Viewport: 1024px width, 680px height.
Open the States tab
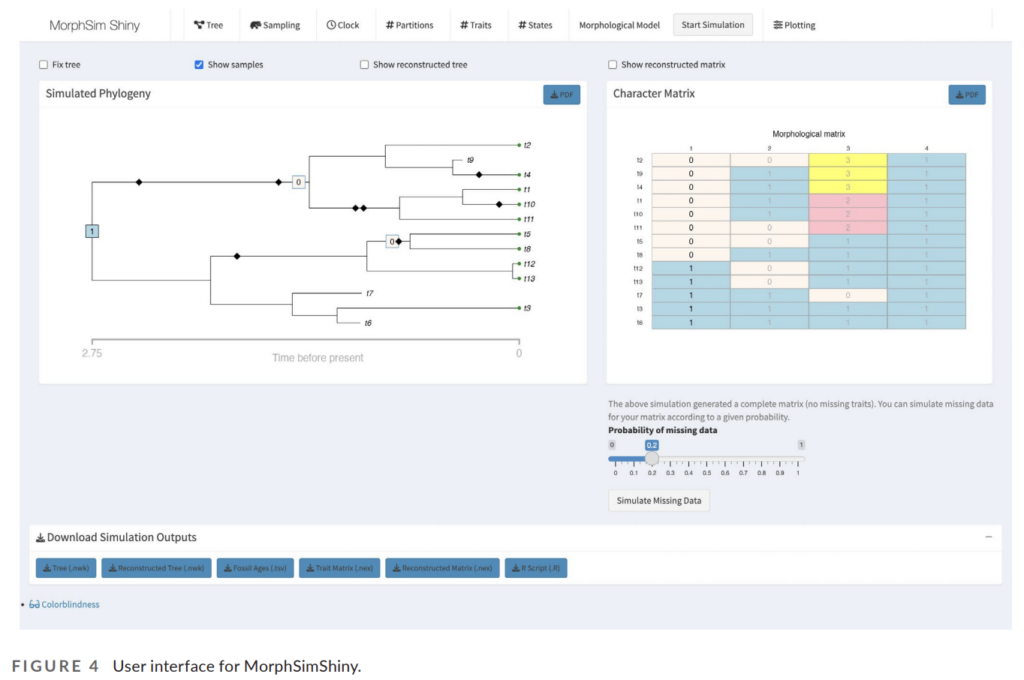535,25
